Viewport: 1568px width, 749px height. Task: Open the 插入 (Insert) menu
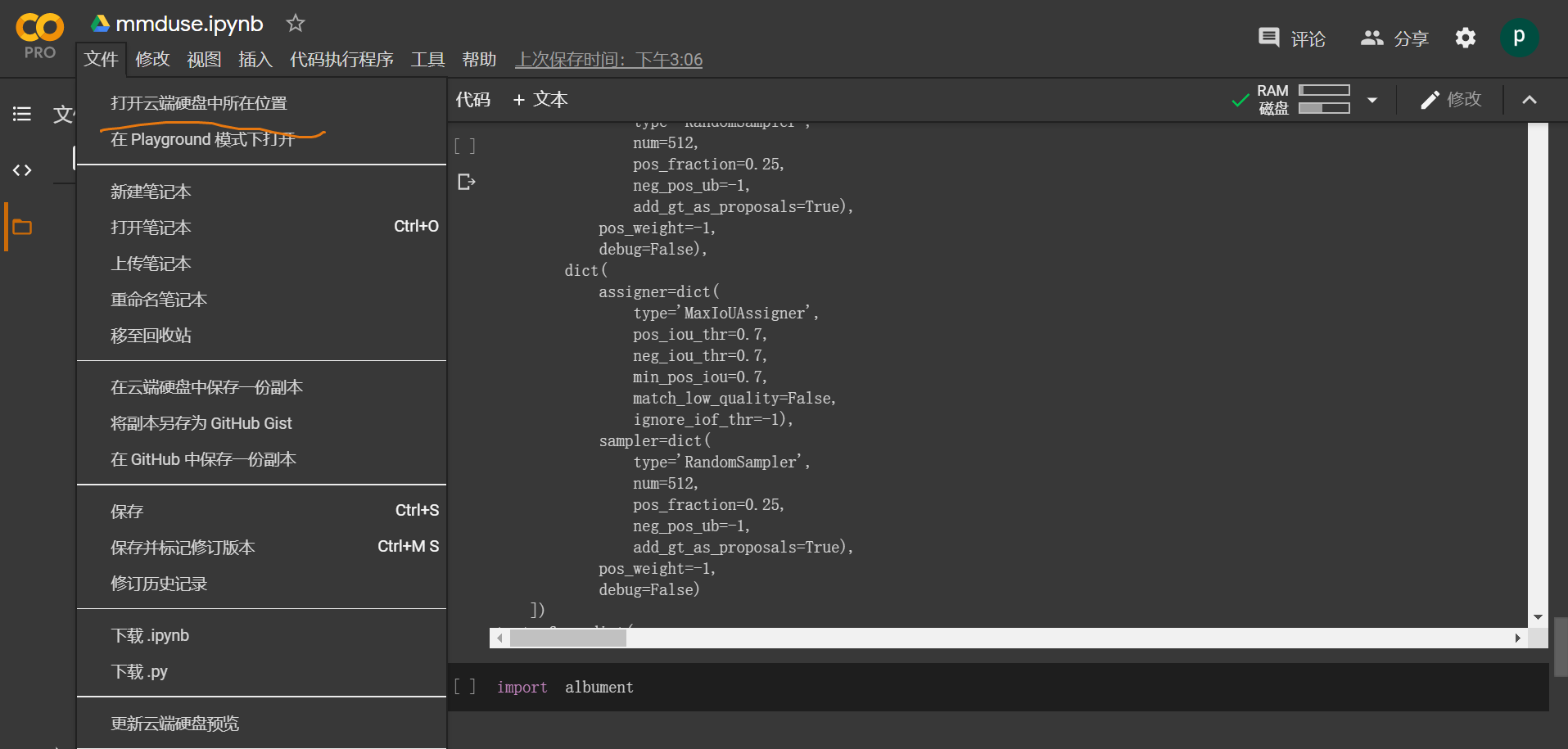pyautogui.click(x=255, y=59)
